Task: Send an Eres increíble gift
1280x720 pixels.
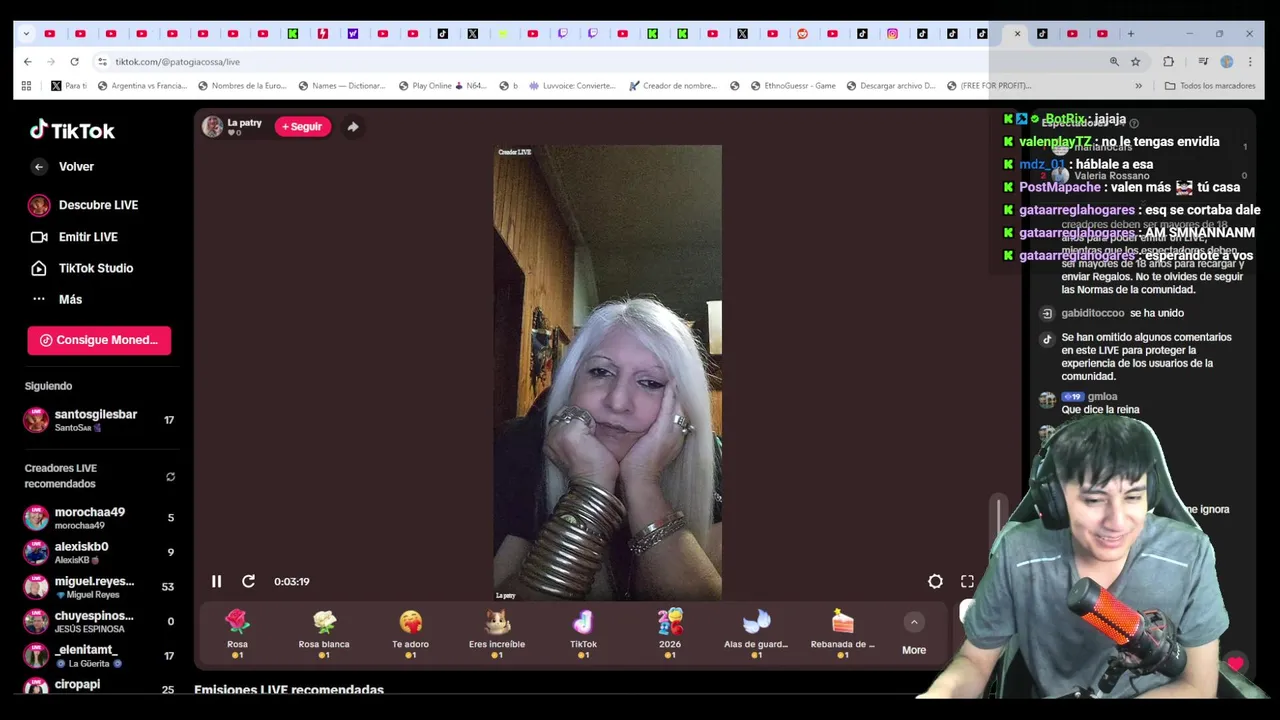Action: 497,633
